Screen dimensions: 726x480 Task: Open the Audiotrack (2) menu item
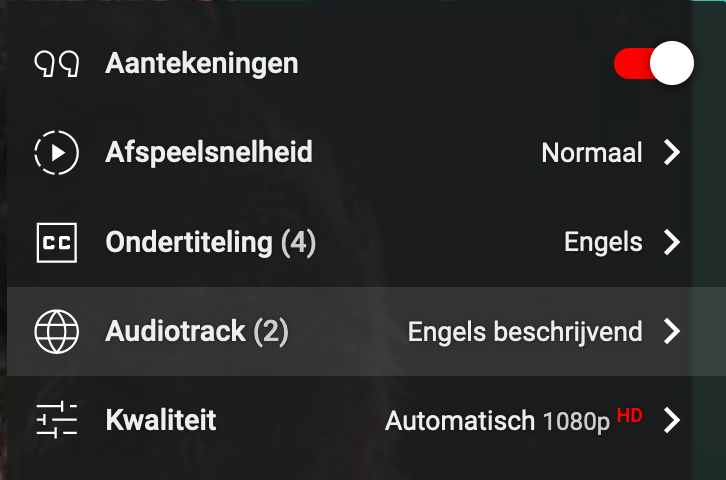(197, 332)
